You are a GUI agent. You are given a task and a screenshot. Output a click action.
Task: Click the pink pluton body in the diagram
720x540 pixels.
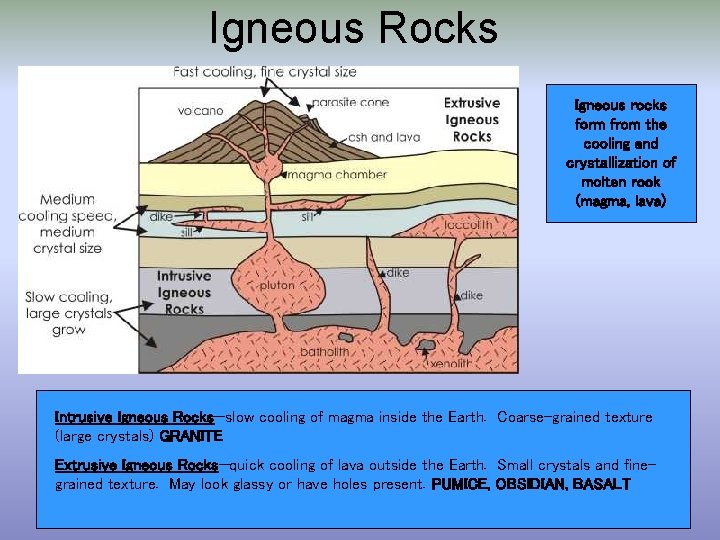(278, 280)
